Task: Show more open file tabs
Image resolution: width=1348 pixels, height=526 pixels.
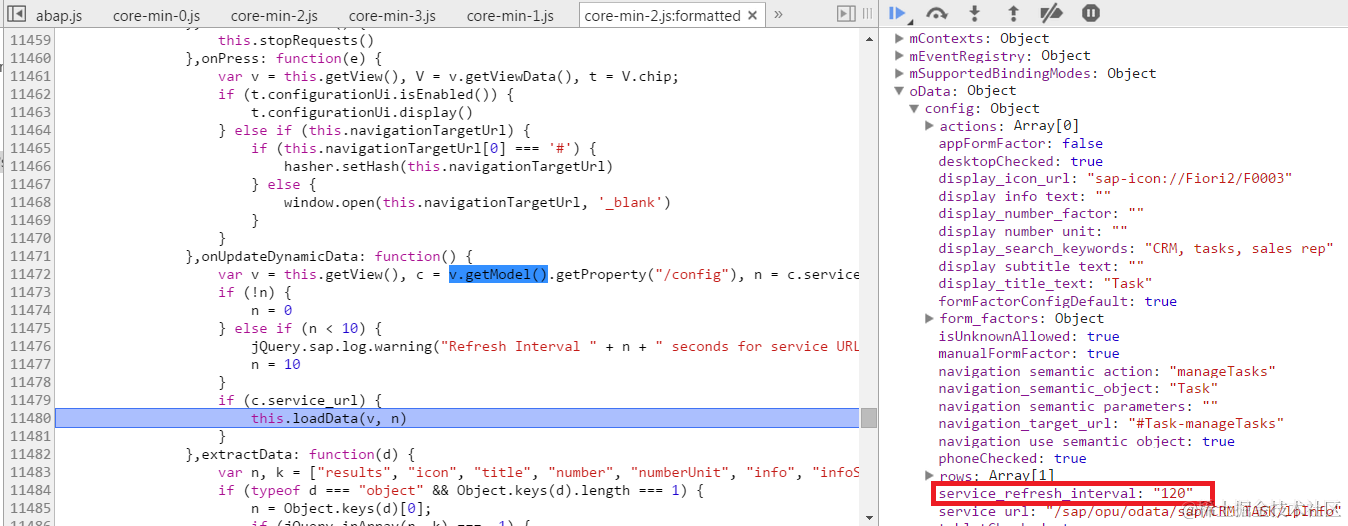Action: tap(779, 15)
